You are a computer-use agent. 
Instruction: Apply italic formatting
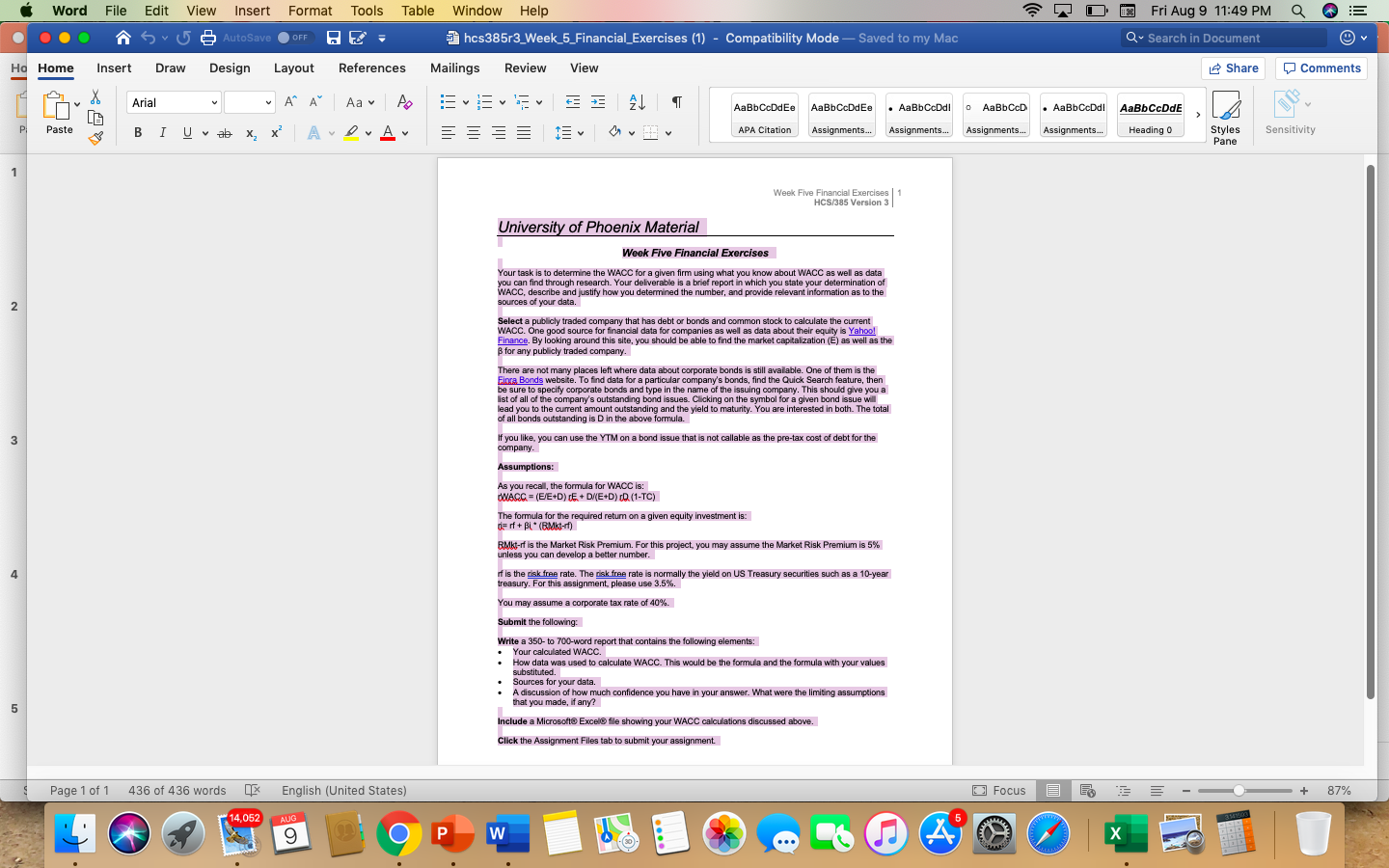(162, 133)
